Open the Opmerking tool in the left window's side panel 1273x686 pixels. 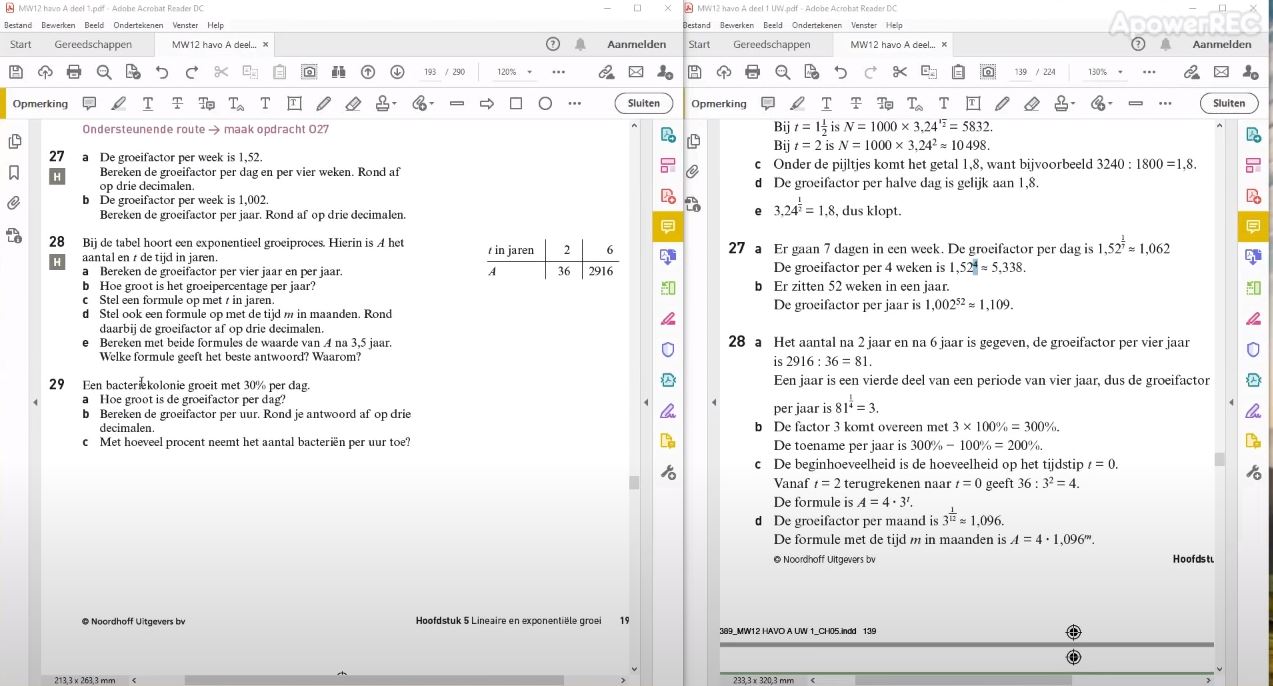coord(667,226)
